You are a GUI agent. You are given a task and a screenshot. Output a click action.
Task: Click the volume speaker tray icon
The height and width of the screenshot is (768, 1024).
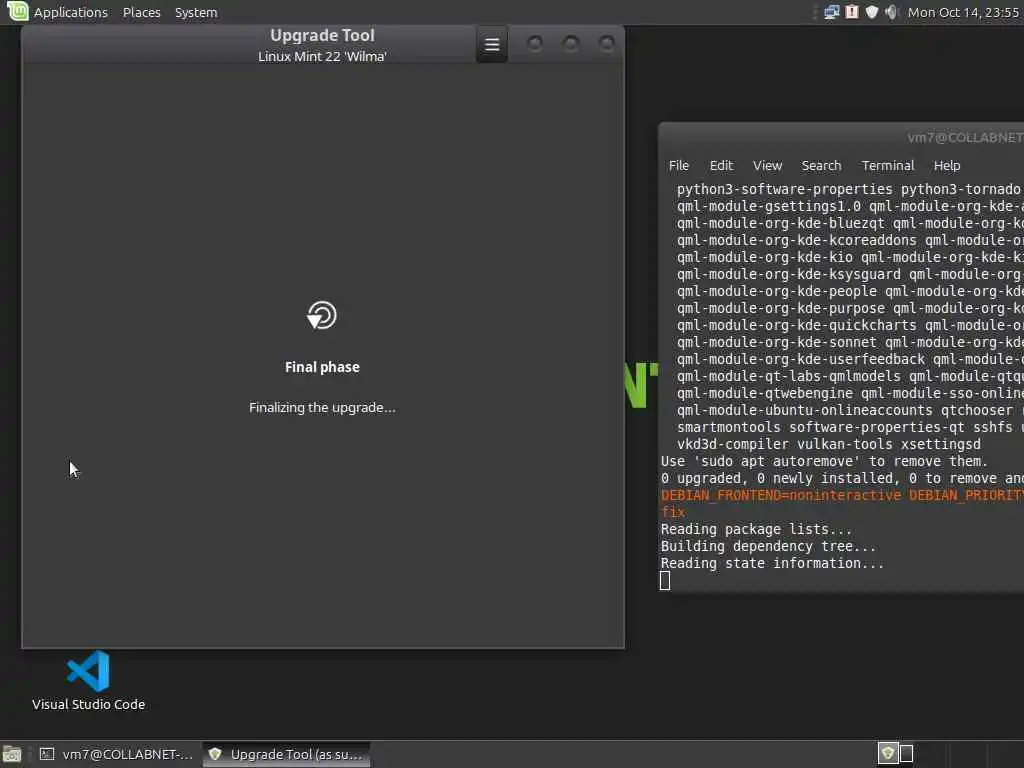click(891, 12)
